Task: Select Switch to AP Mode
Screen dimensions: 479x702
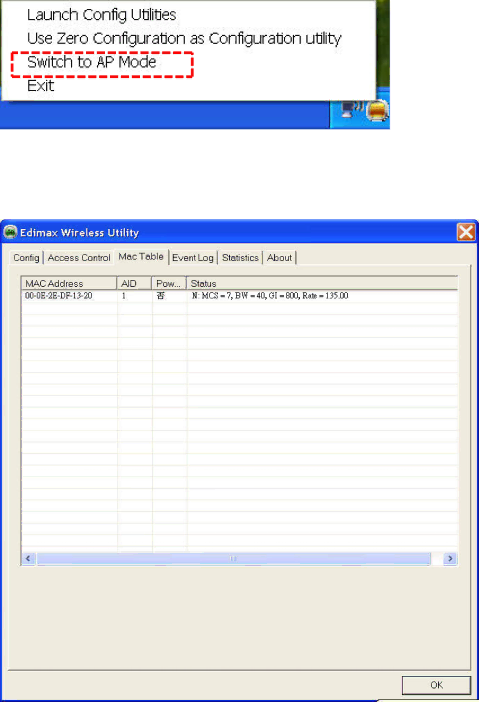Action: pos(92,62)
